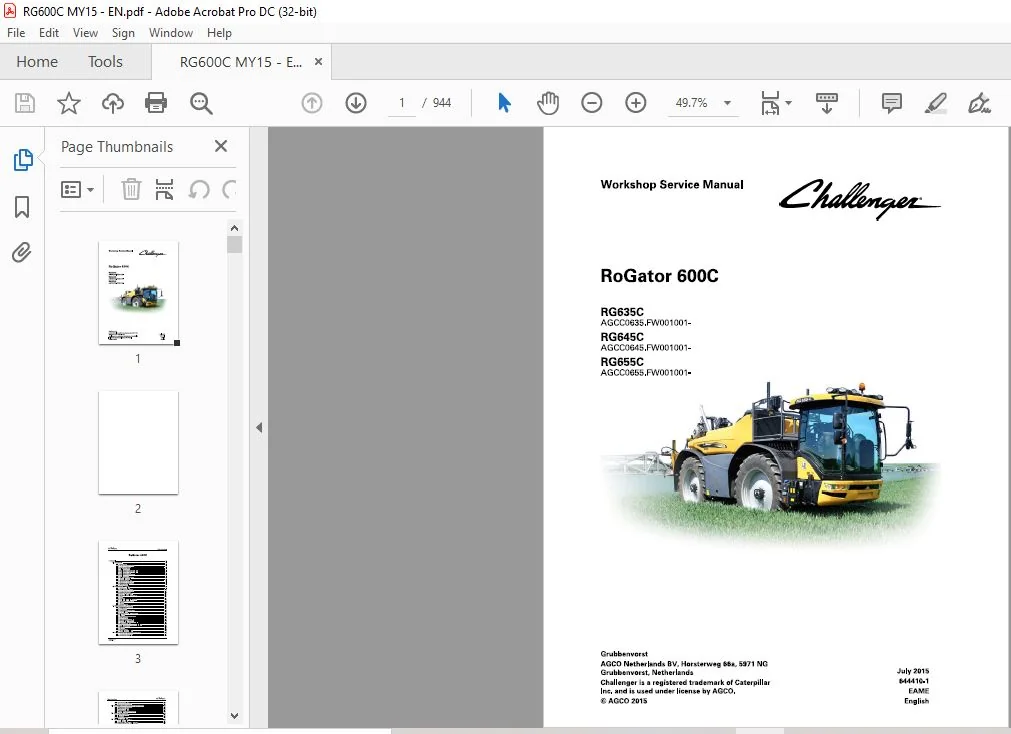Select the RG600C MY15 document tab
Image resolution: width=1011 pixels, height=734 pixels.
(x=240, y=63)
